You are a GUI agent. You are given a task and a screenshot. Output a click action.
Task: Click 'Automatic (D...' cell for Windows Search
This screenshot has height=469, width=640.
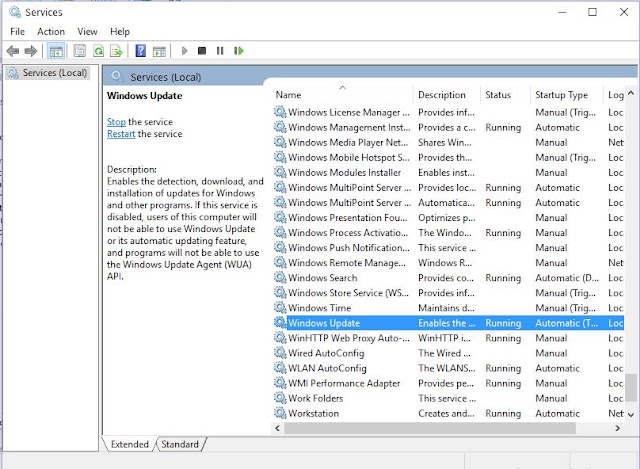click(x=567, y=278)
